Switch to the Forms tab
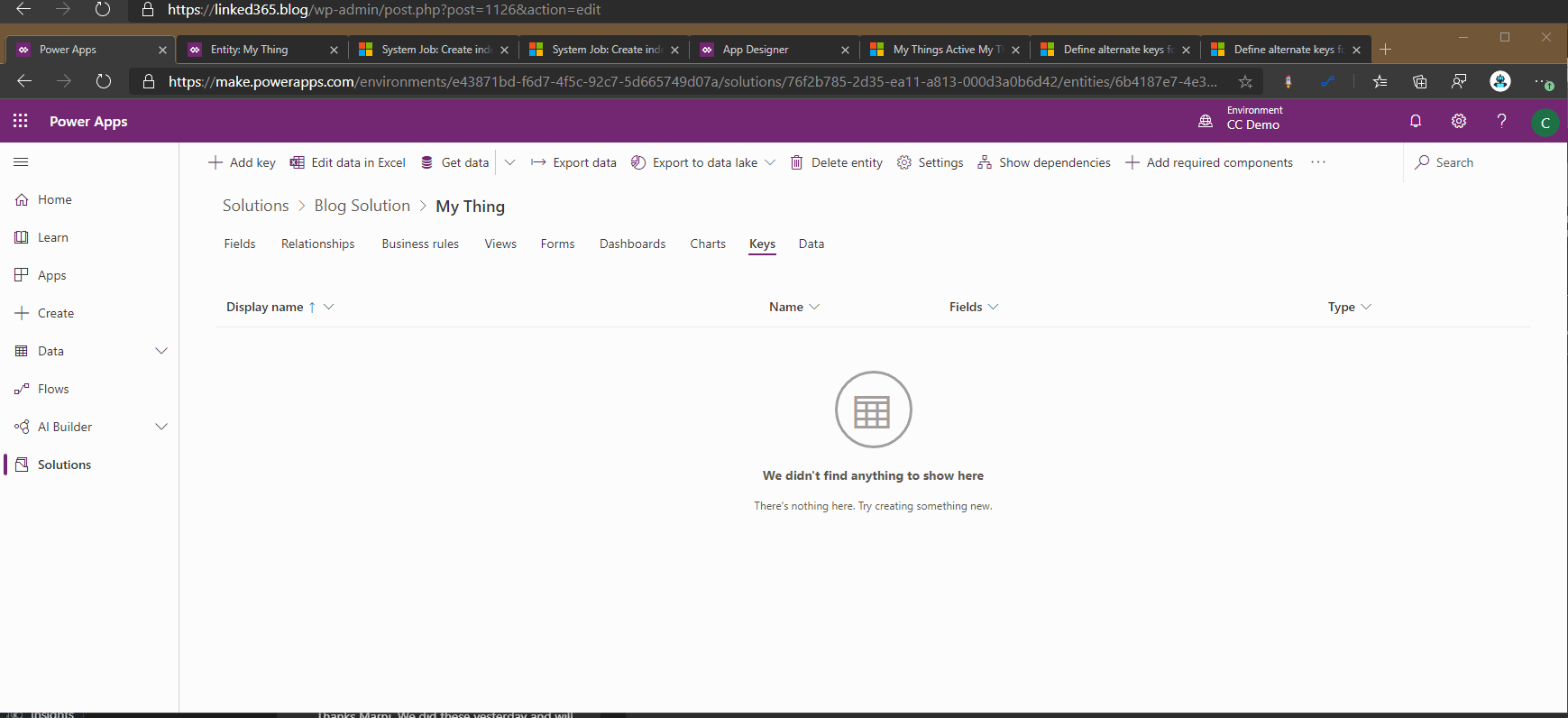The image size is (1568, 718). coord(558,244)
